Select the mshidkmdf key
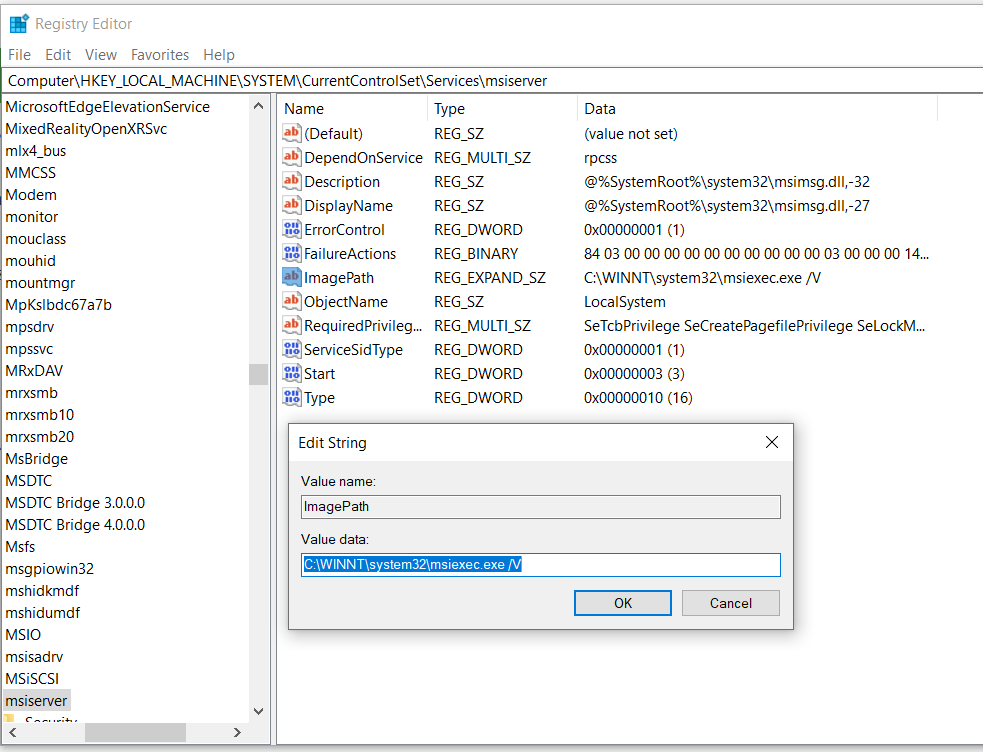Image resolution: width=983 pixels, height=752 pixels. click(43, 591)
